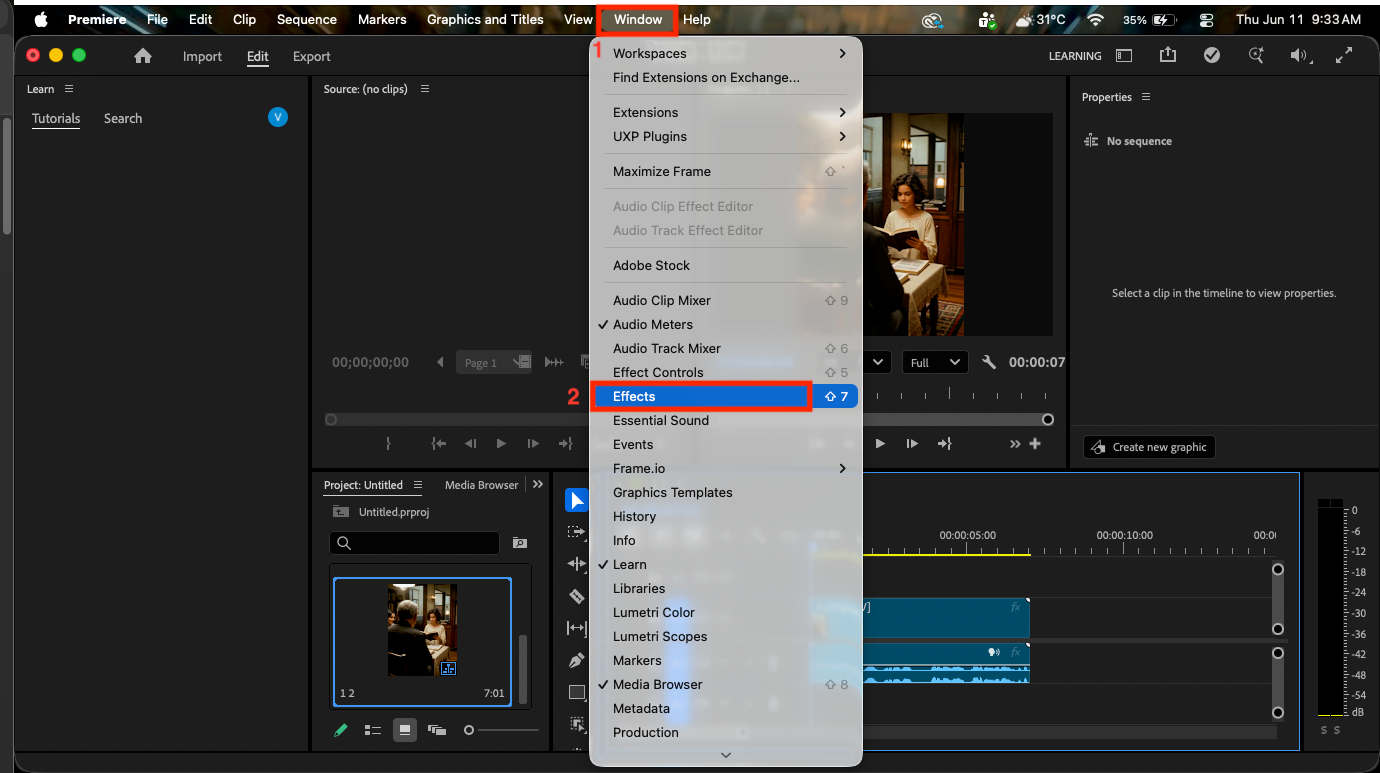Expand the Workspaces submenu
Viewport: 1380px width, 773px height.
coord(726,53)
